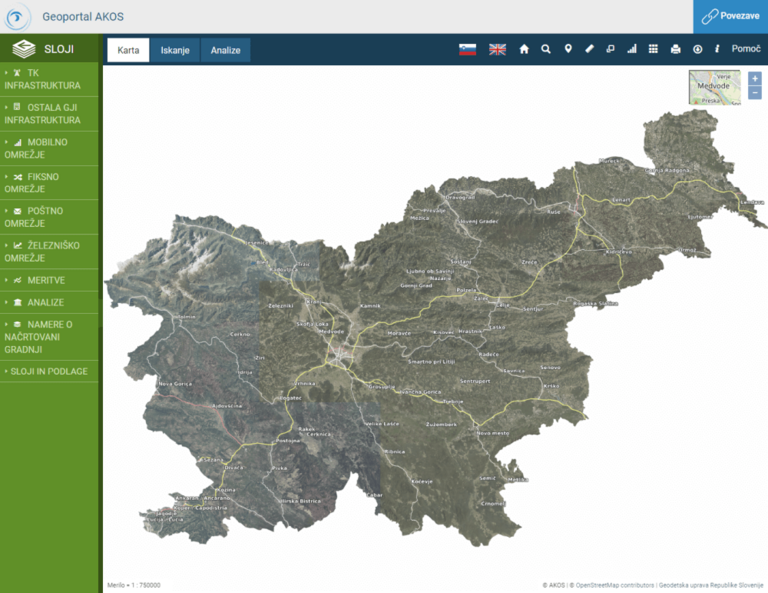Image resolution: width=768 pixels, height=593 pixels.
Task: Click the chart icon of Železniško omrežje
Action: (18, 245)
